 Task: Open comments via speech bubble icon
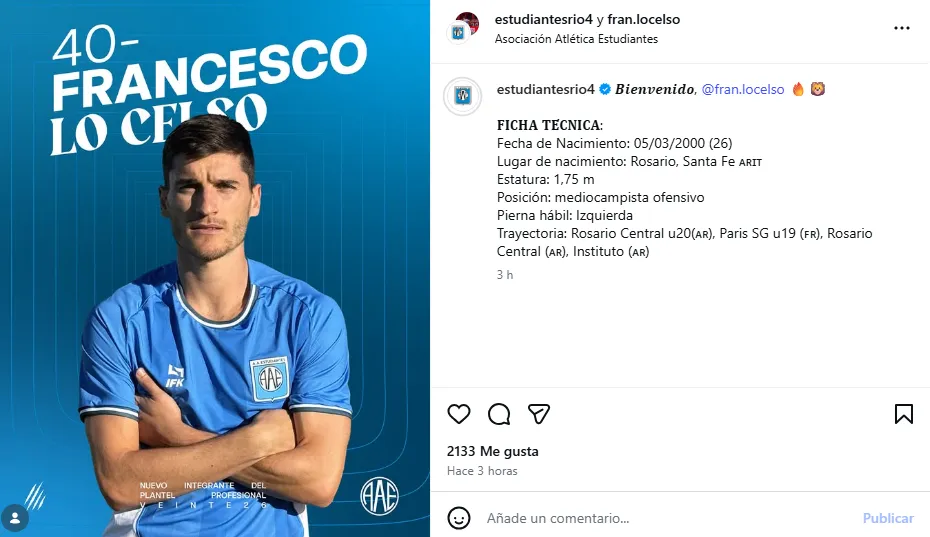(499, 414)
